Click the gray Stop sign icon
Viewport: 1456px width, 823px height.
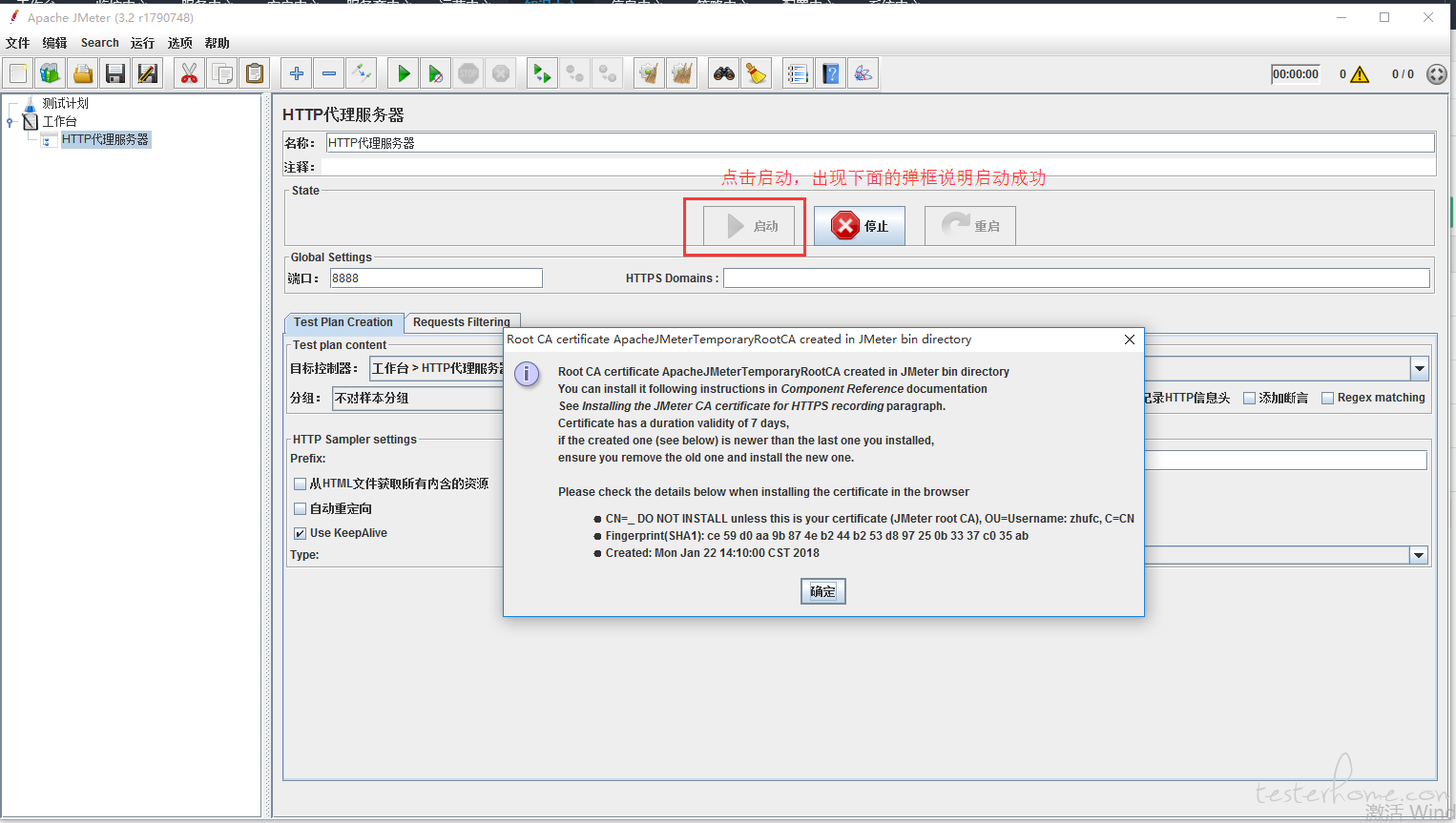(468, 73)
